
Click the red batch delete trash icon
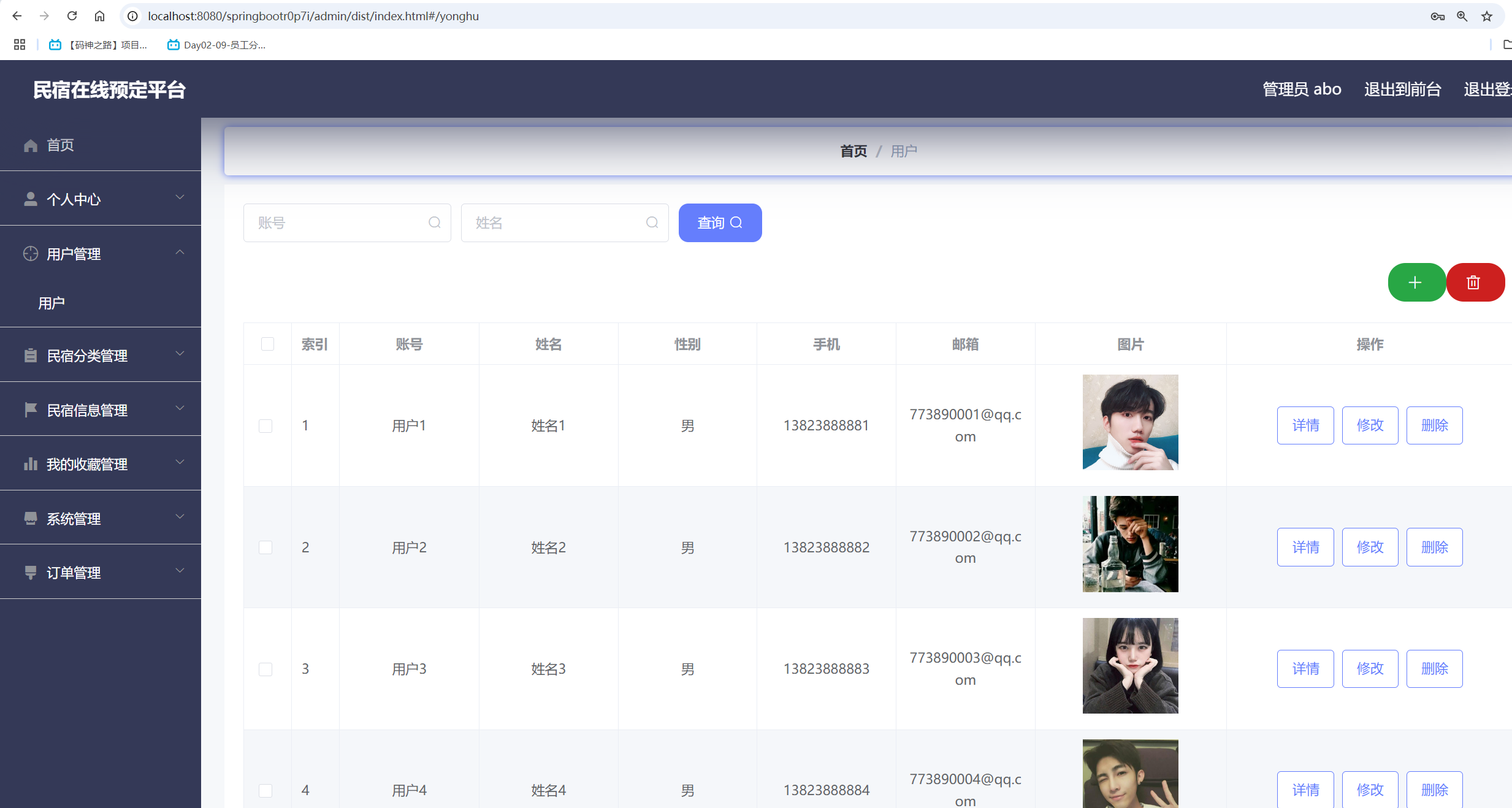pyautogui.click(x=1475, y=282)
